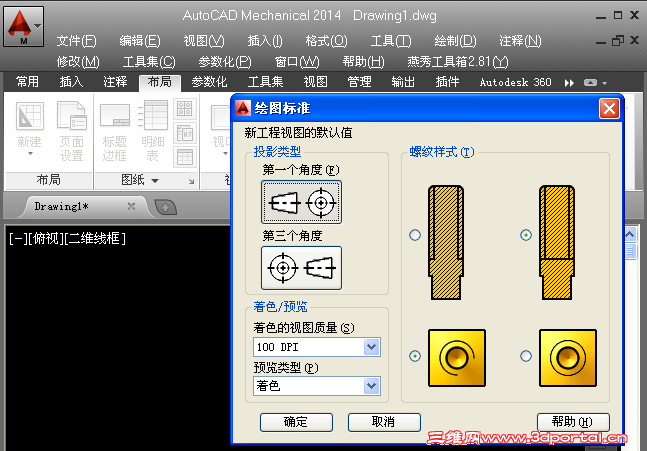The width and height of the screenshot is (647, 451).
Task: Switch to the 注释 ribbon tab
Action: [115, 82]
